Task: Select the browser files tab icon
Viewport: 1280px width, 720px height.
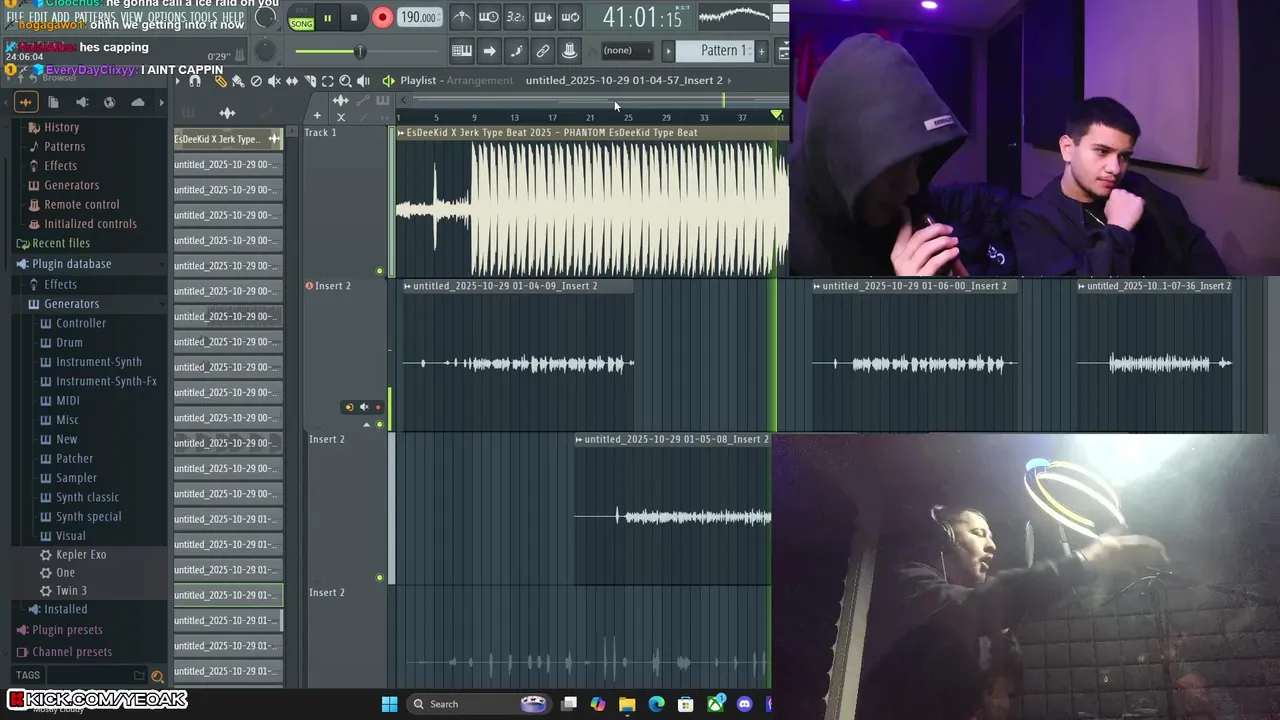Action: point(54,102)
